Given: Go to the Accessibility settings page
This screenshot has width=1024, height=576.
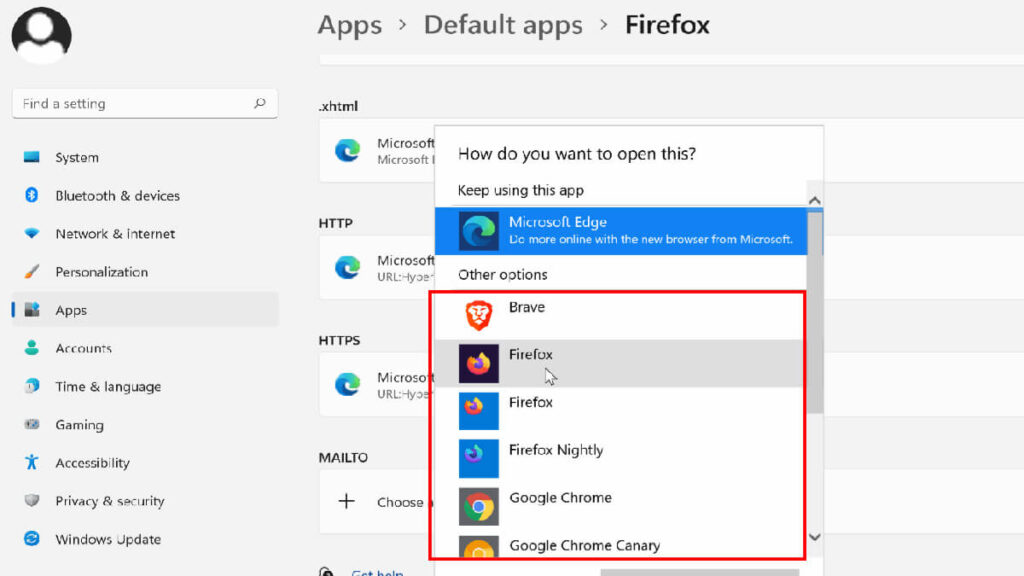Looking at the screenshot, I should 92,463.
